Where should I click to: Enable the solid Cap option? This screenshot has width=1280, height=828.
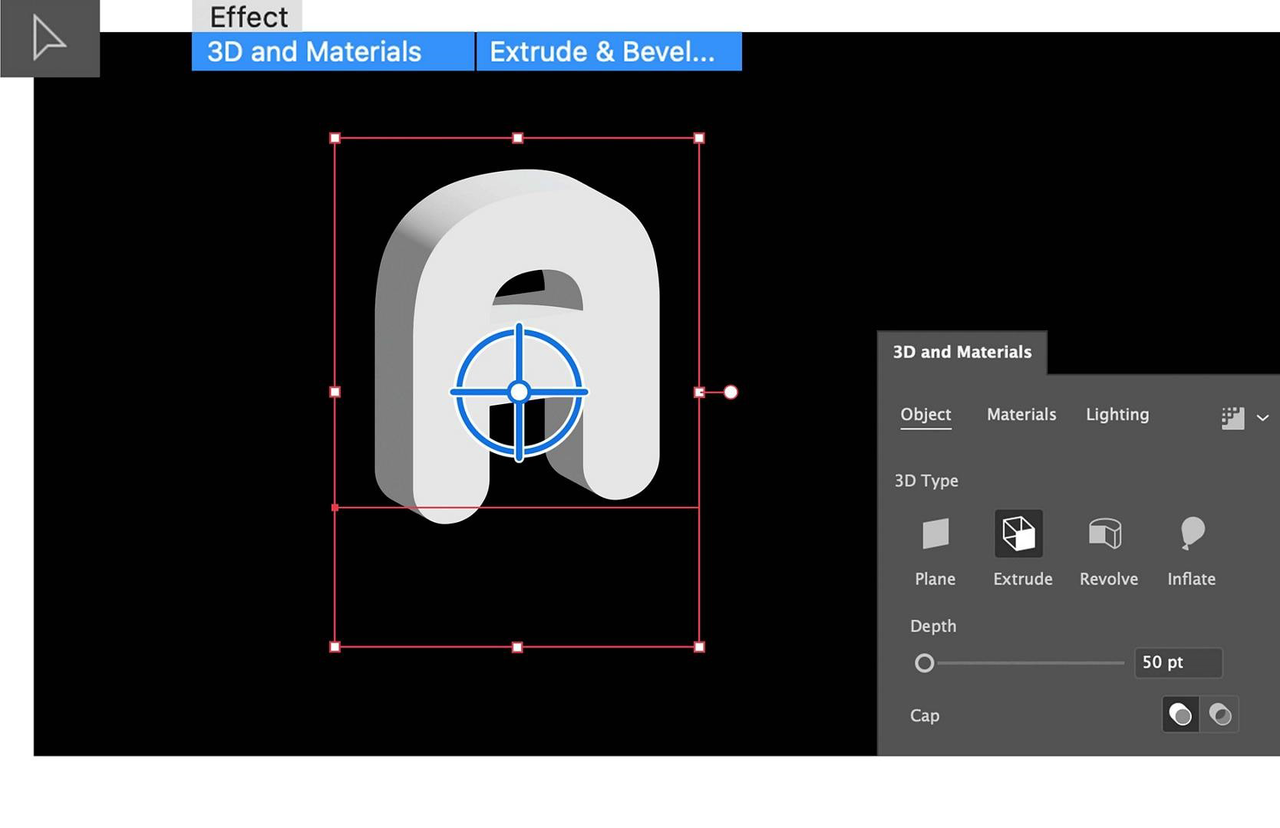(x=1180, y=714)
